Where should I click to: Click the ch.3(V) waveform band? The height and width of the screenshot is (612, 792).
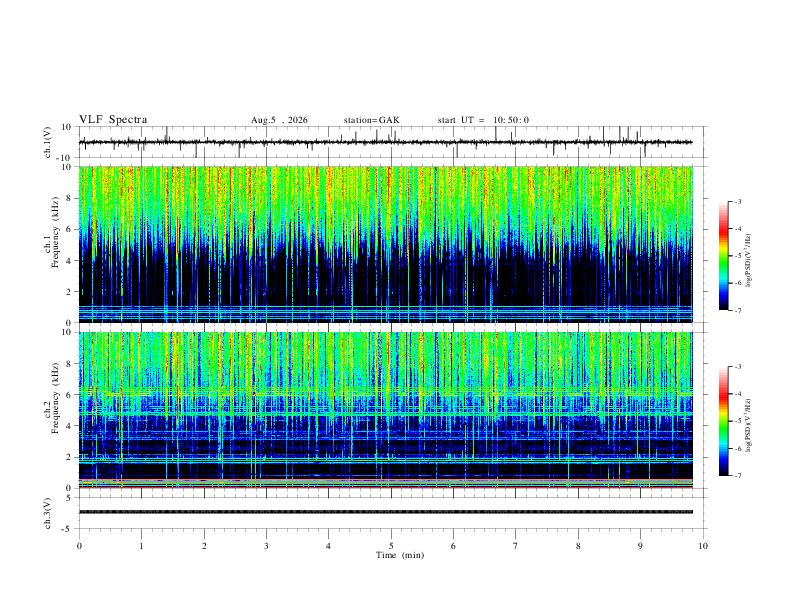pyautogui.click(x=385, y=512)
